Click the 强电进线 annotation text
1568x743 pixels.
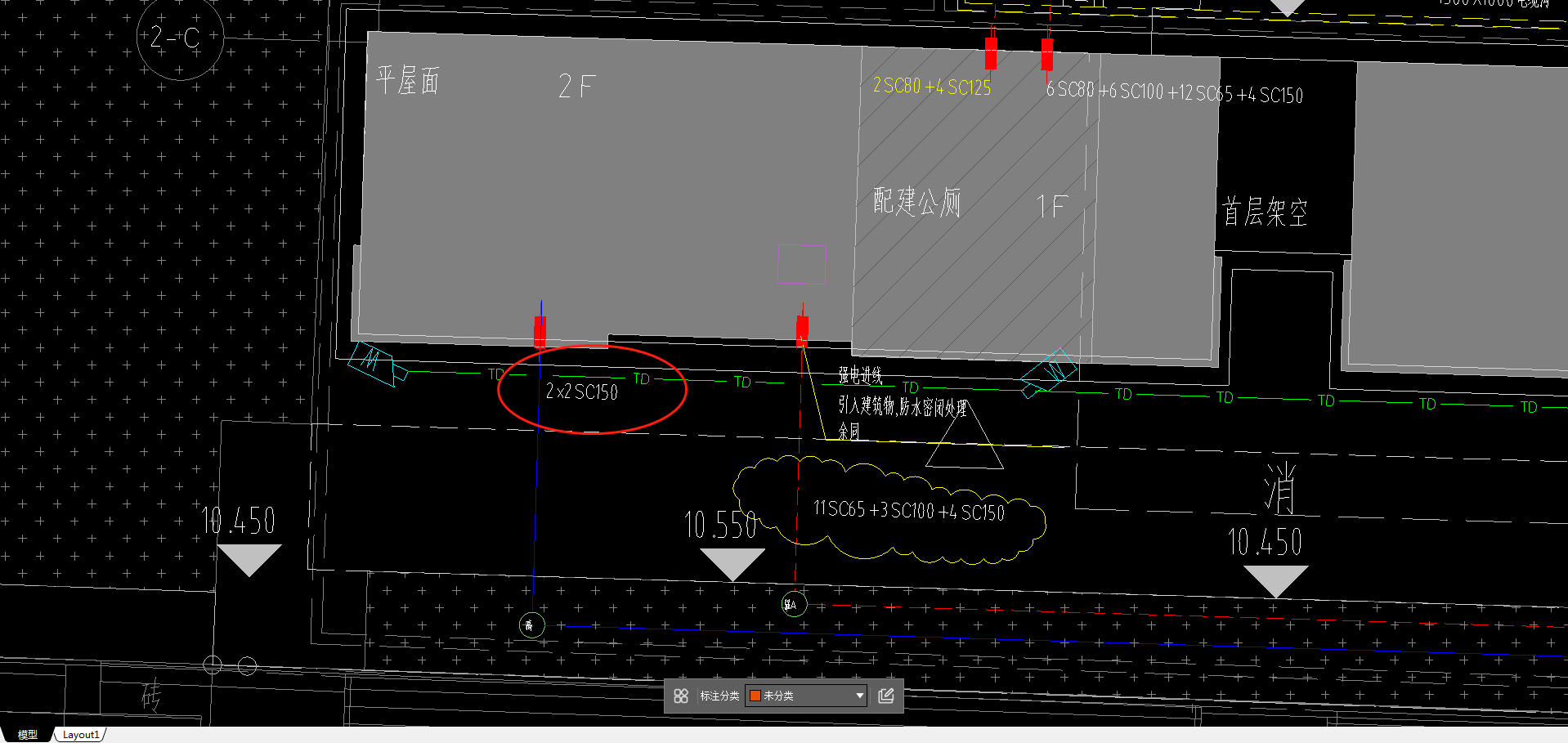[860, 376]
